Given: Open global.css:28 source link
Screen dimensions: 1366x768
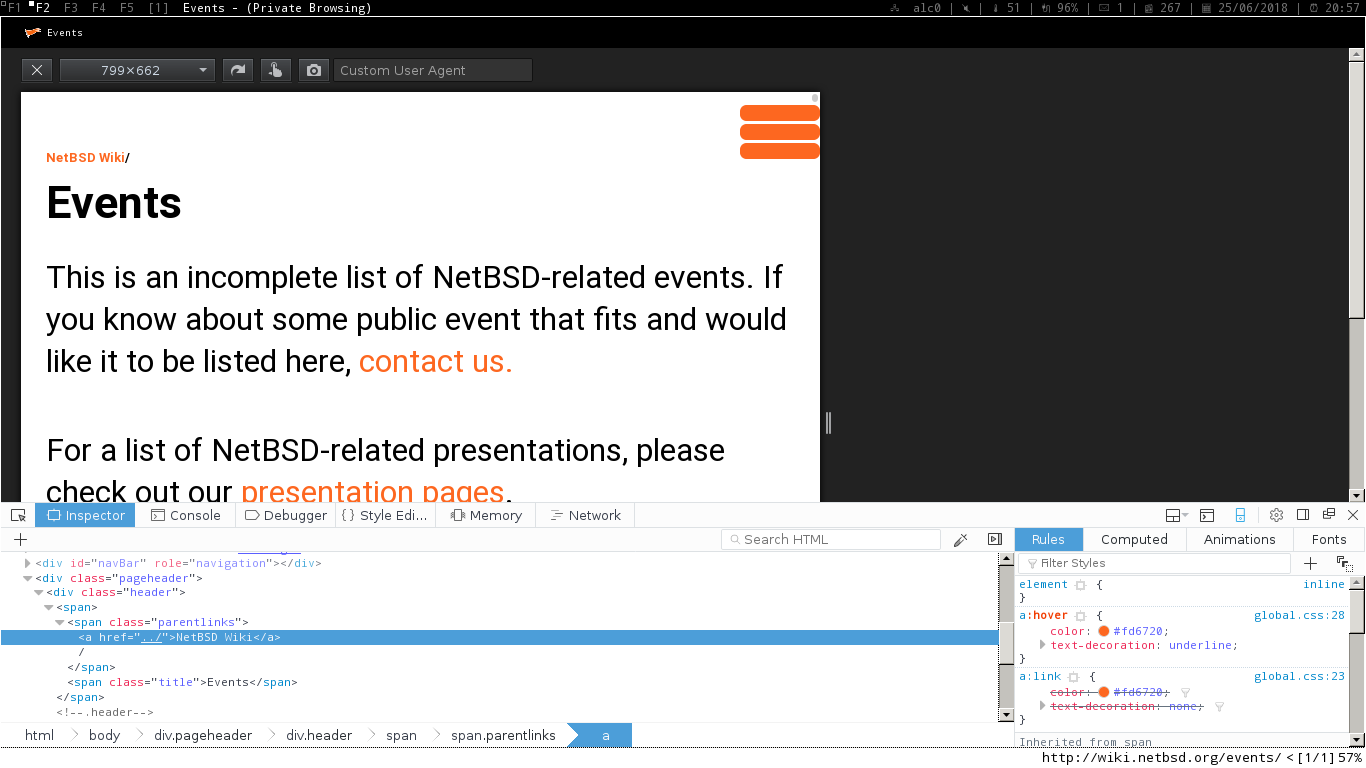Looking at the screenshot, I should click(x=1299, y=616).
